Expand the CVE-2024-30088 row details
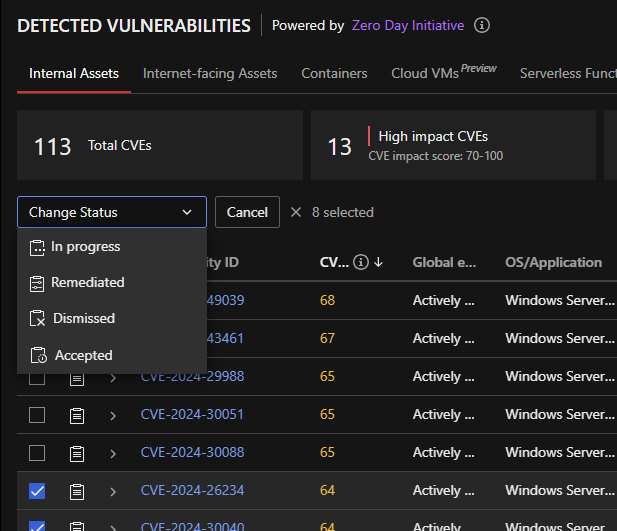Screen dimensions: 617x531 pos(113,453)
